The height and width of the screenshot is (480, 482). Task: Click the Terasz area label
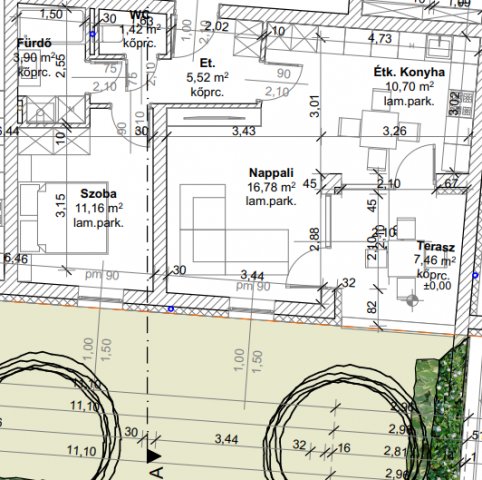[x=436, y=247]
